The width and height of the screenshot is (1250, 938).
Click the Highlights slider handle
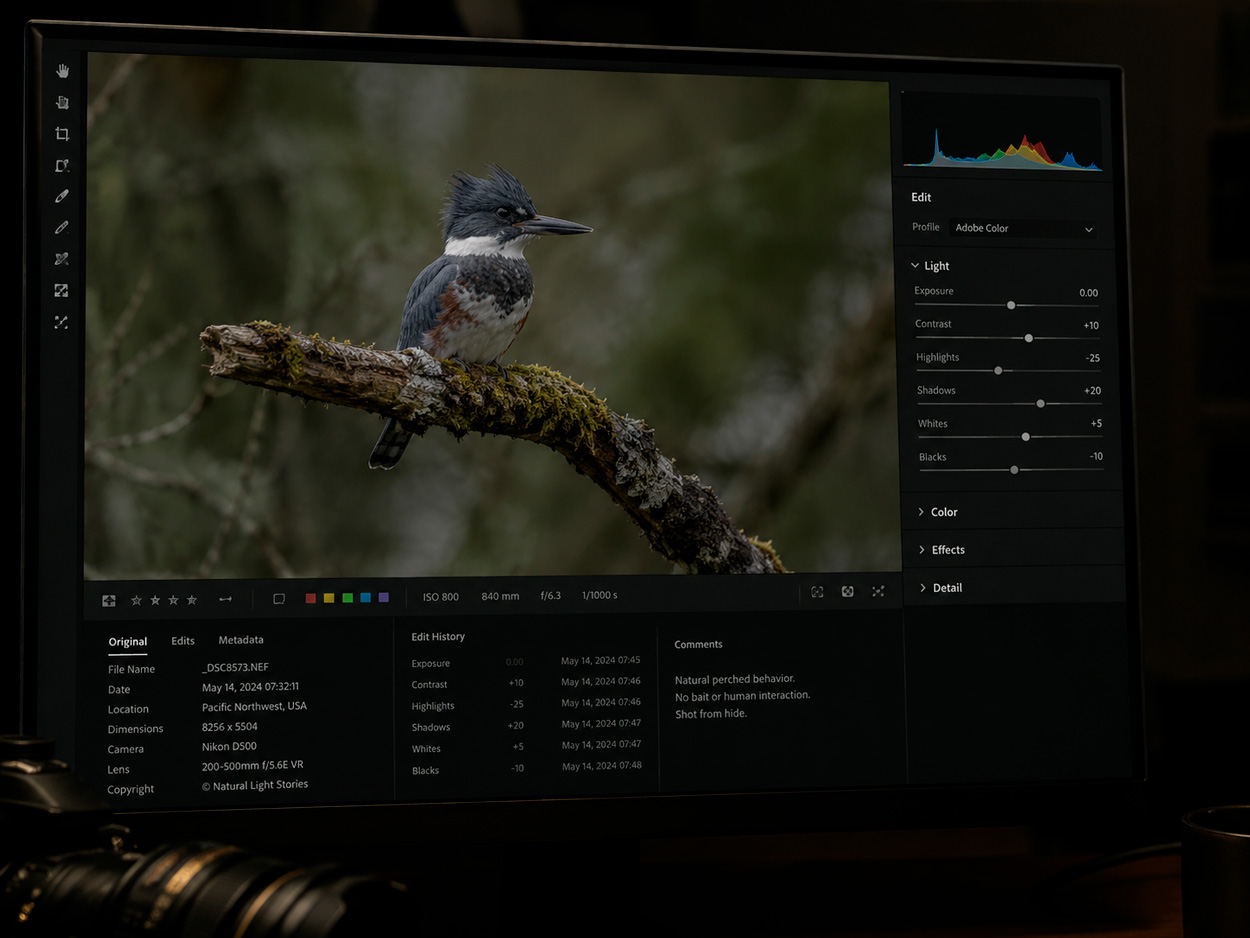998,371
